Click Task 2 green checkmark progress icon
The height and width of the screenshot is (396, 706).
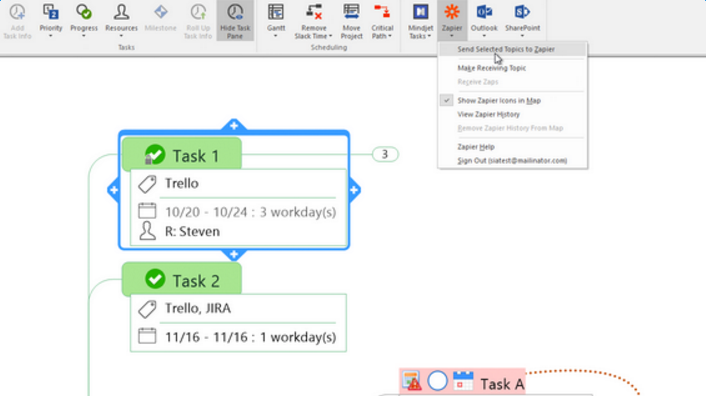[x=155, y=279]
